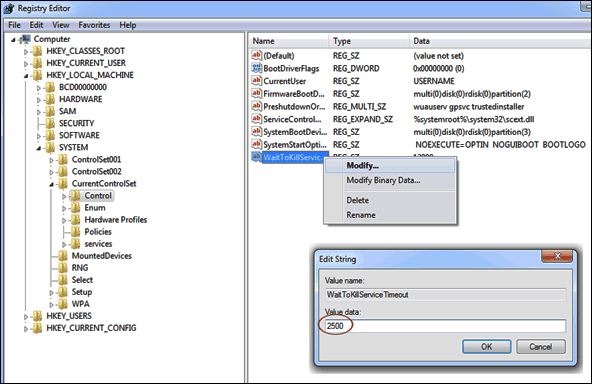
Task: Click the BCD00000000 folder icon
Action: tap(50, 87)
